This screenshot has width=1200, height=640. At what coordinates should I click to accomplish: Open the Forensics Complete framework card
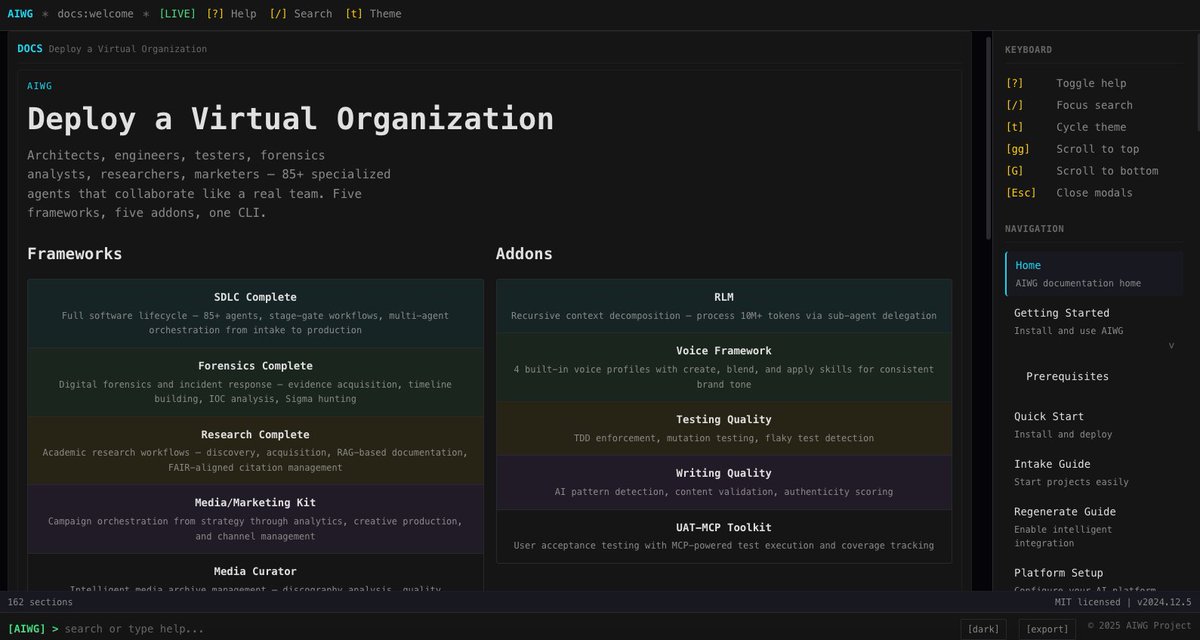point(255,382)
